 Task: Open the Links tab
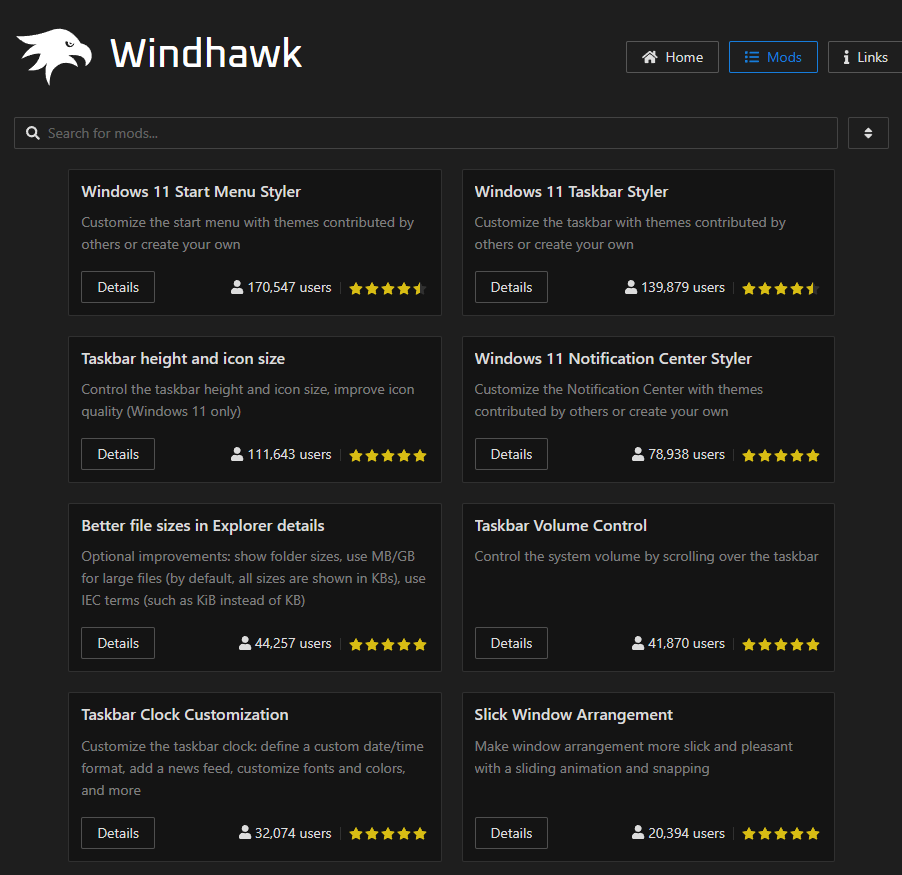(865, 57)
